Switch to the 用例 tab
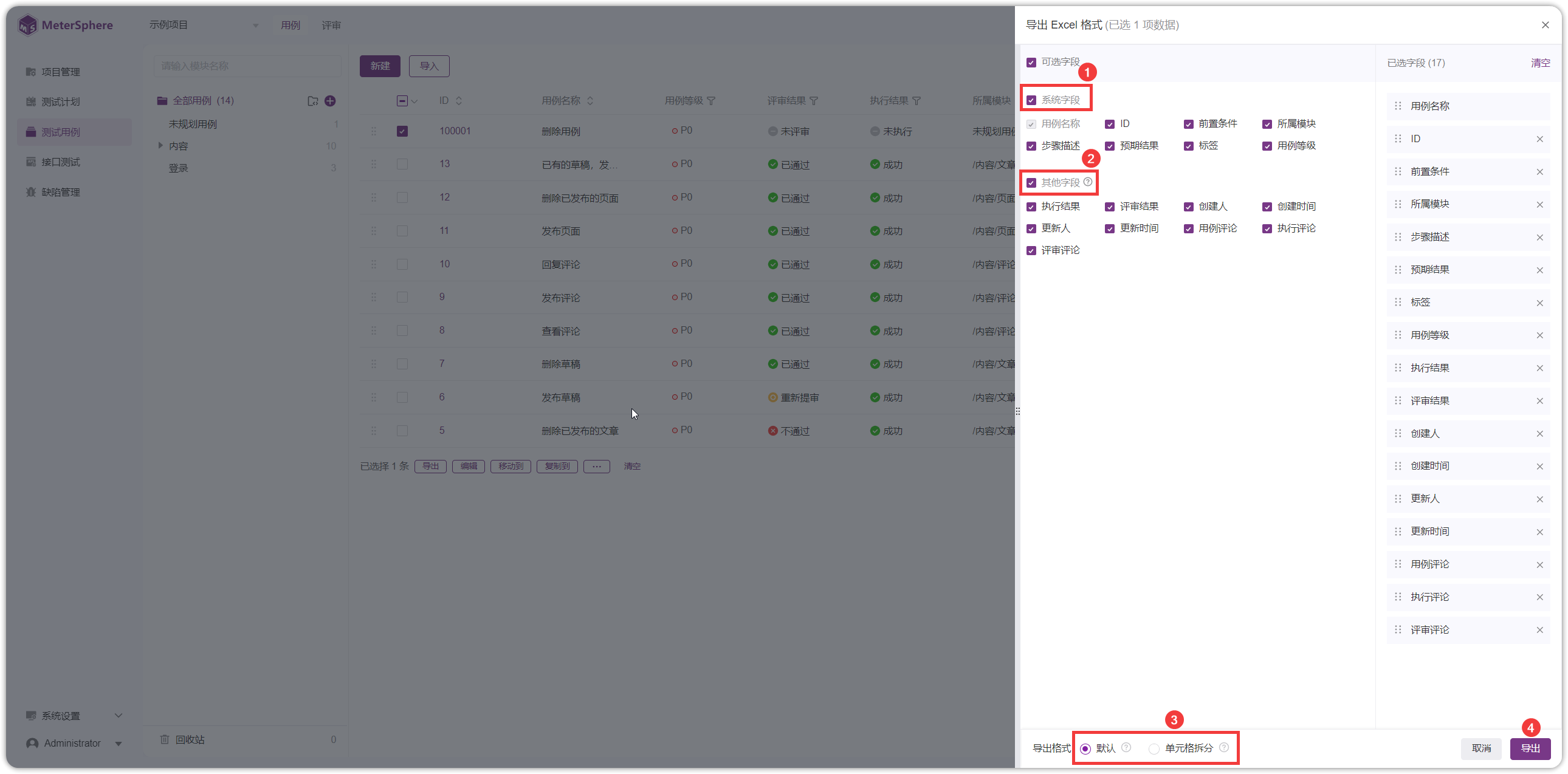This screenshot has height=774, width=1568. [x=291, y=25]
